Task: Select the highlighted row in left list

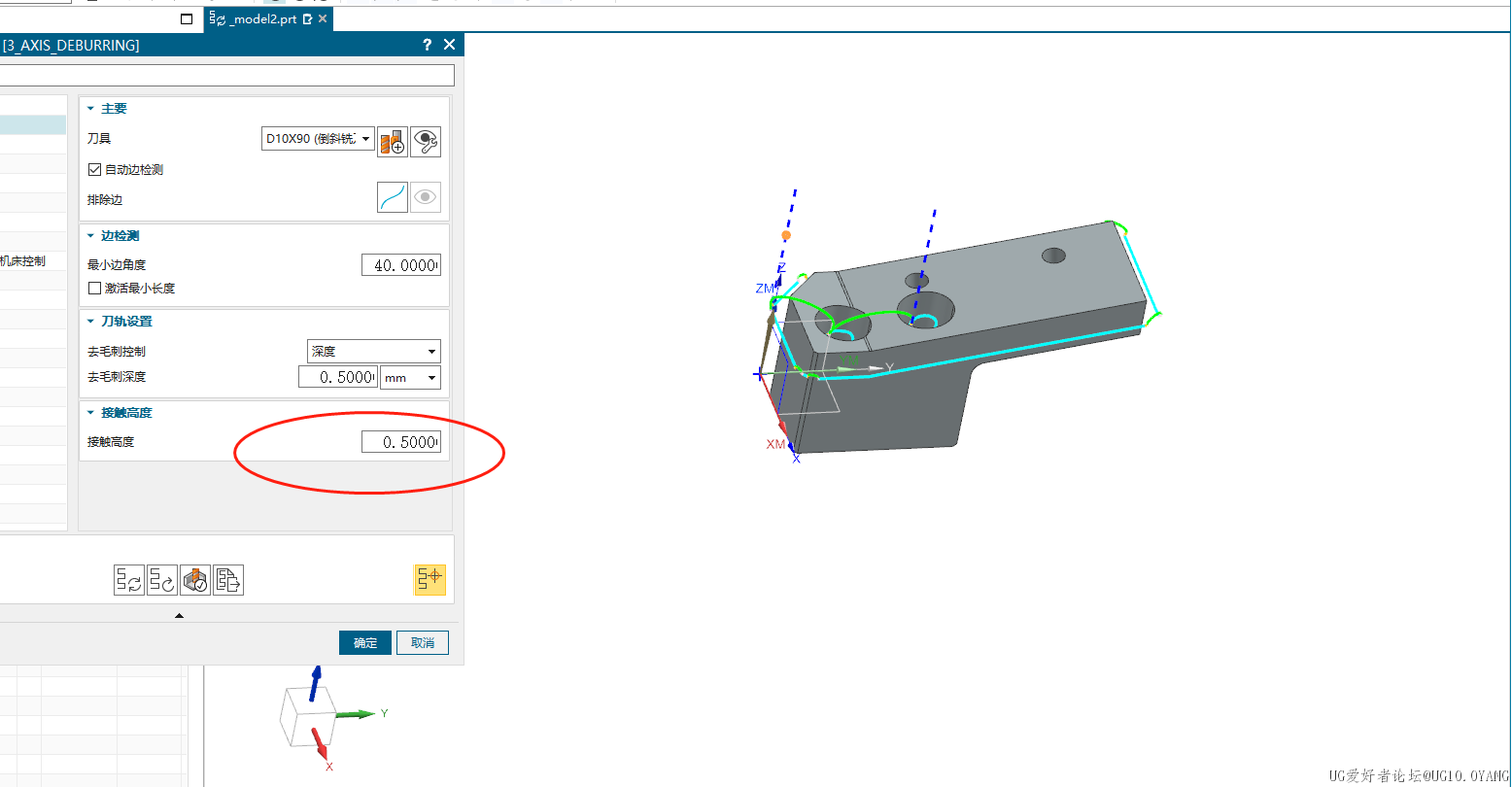Action: click(33, 124)
